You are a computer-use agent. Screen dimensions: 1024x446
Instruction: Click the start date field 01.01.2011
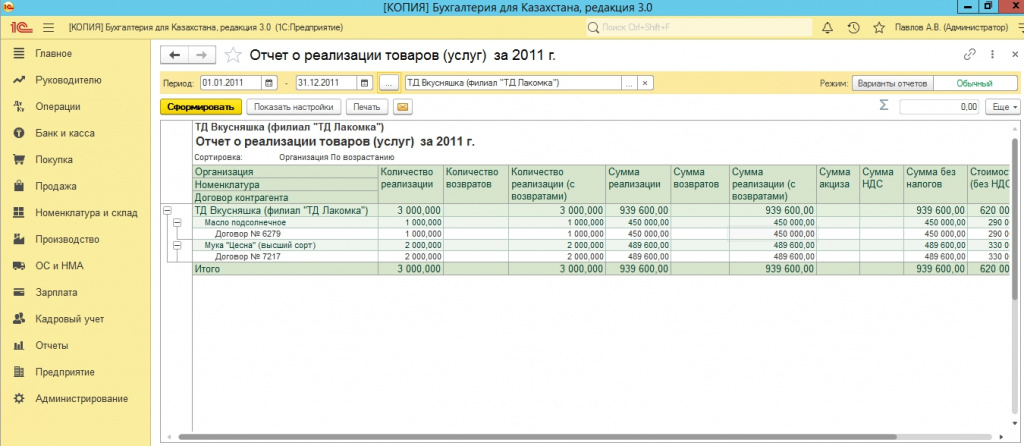(231, 83)
